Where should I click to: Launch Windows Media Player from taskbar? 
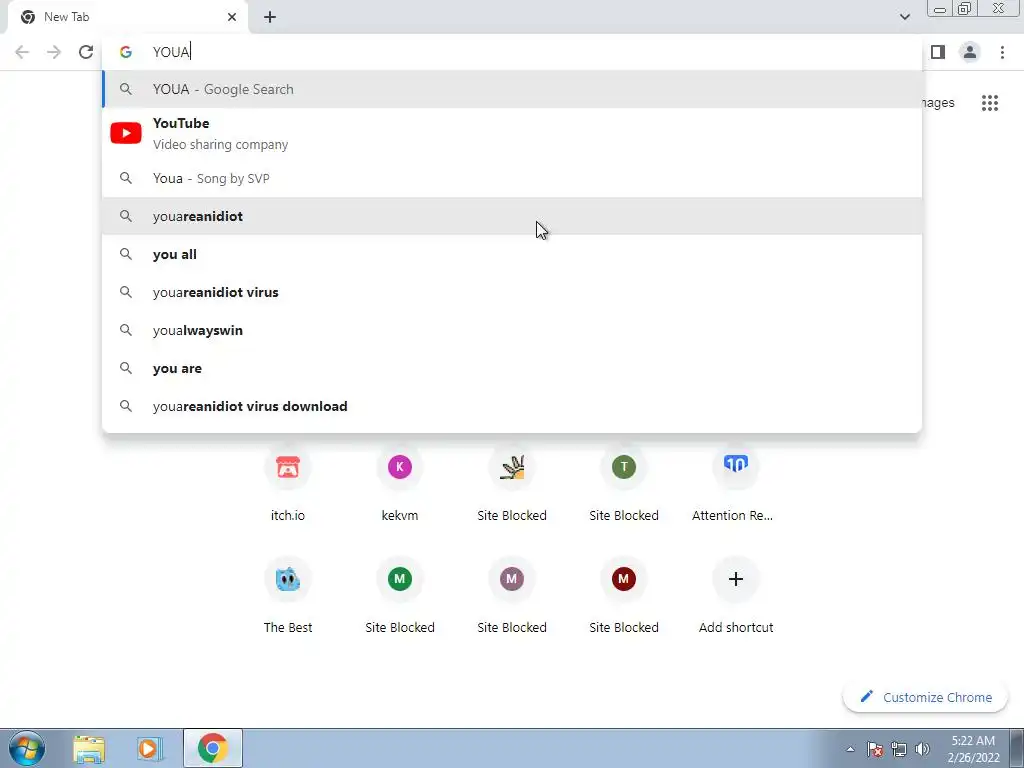tap(150, 748)
